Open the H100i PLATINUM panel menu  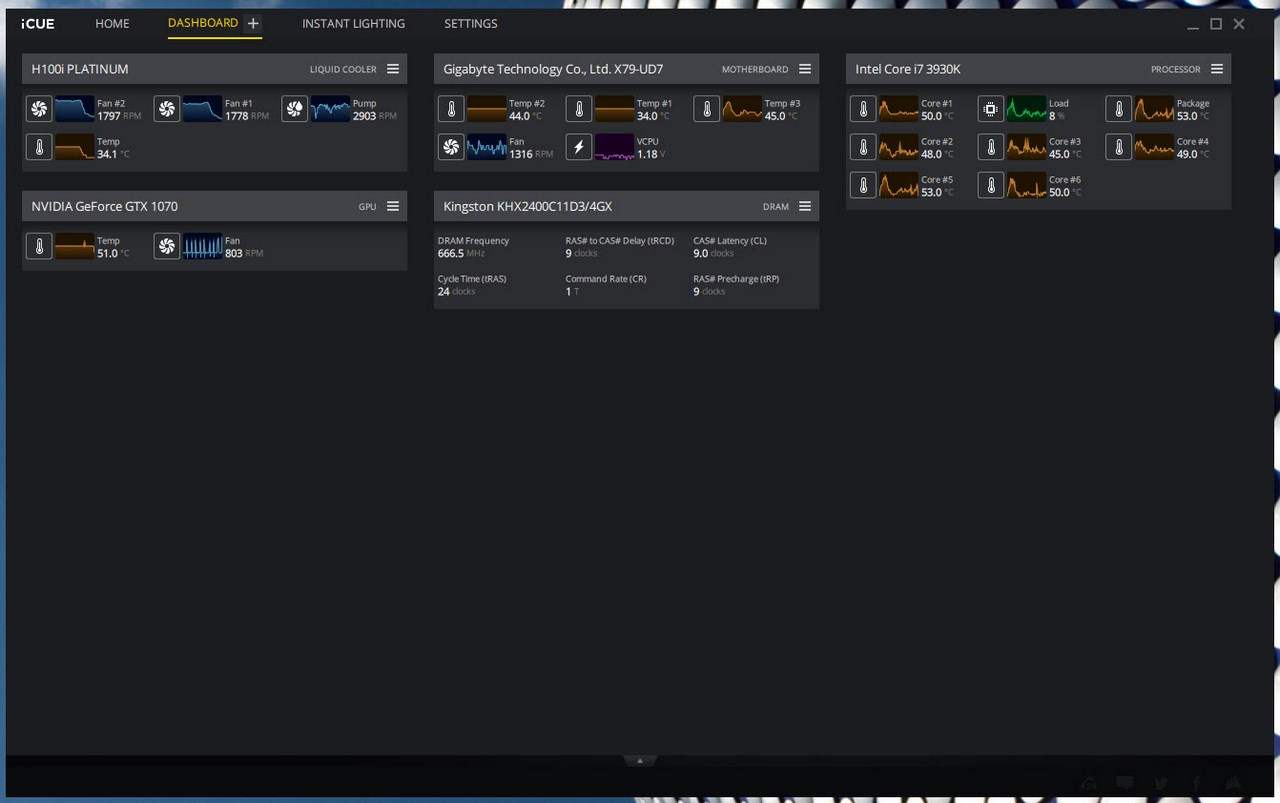(393, 69)
